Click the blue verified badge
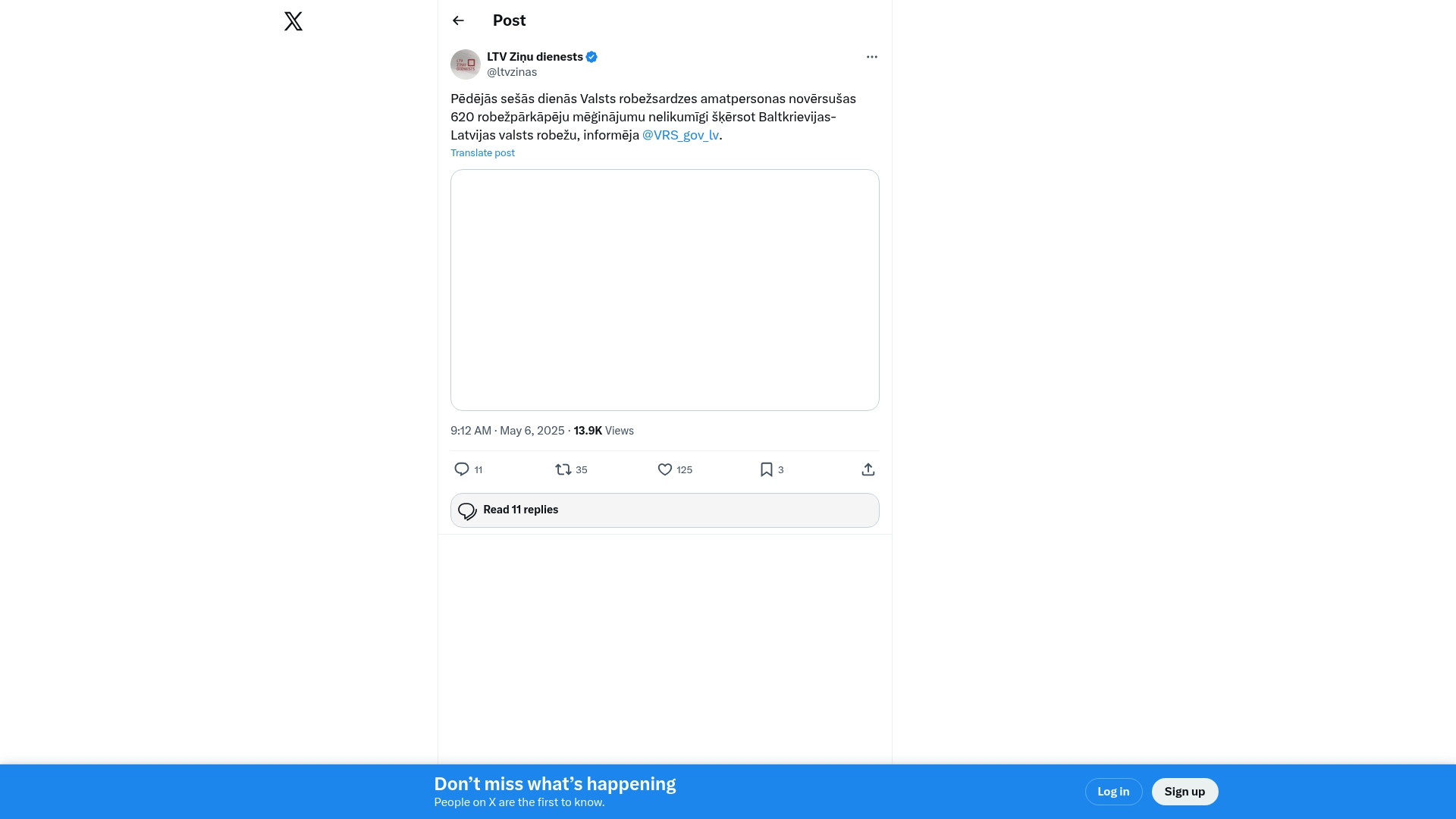The height and width of the screenshot is (819, 1456). pyautogui.click(x=591, y=57)
